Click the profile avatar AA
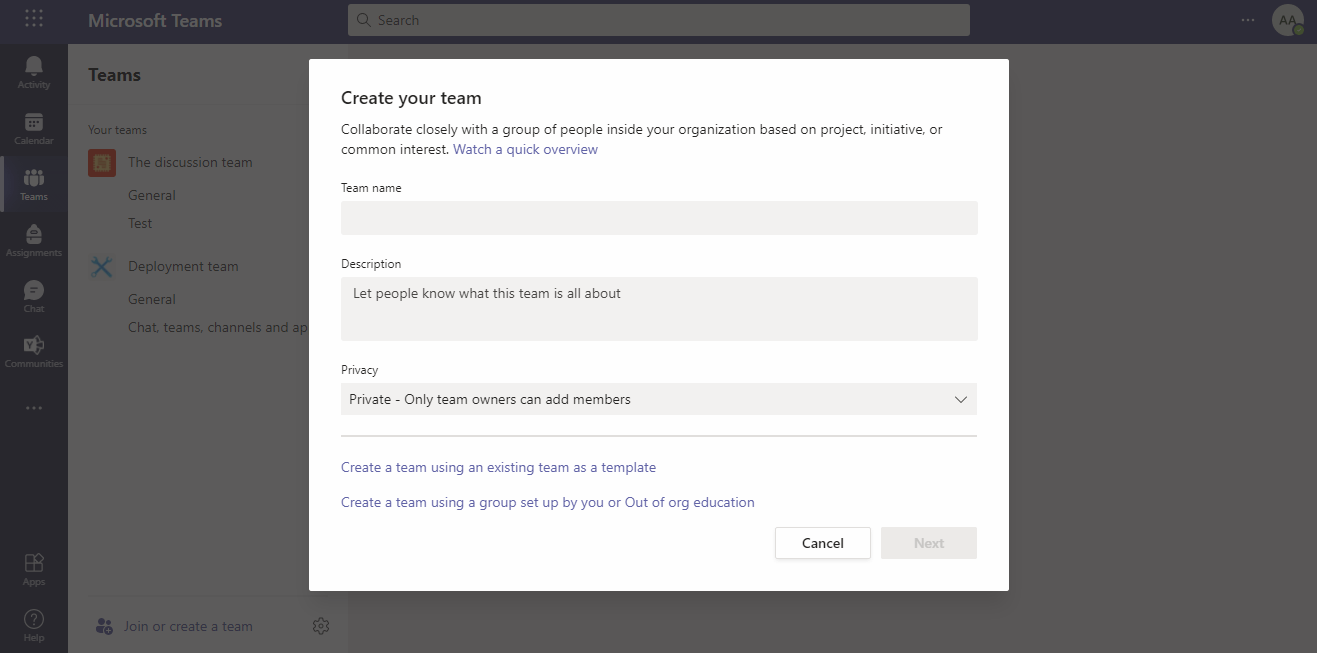1317x653 pixels. tap(1287, 20)
